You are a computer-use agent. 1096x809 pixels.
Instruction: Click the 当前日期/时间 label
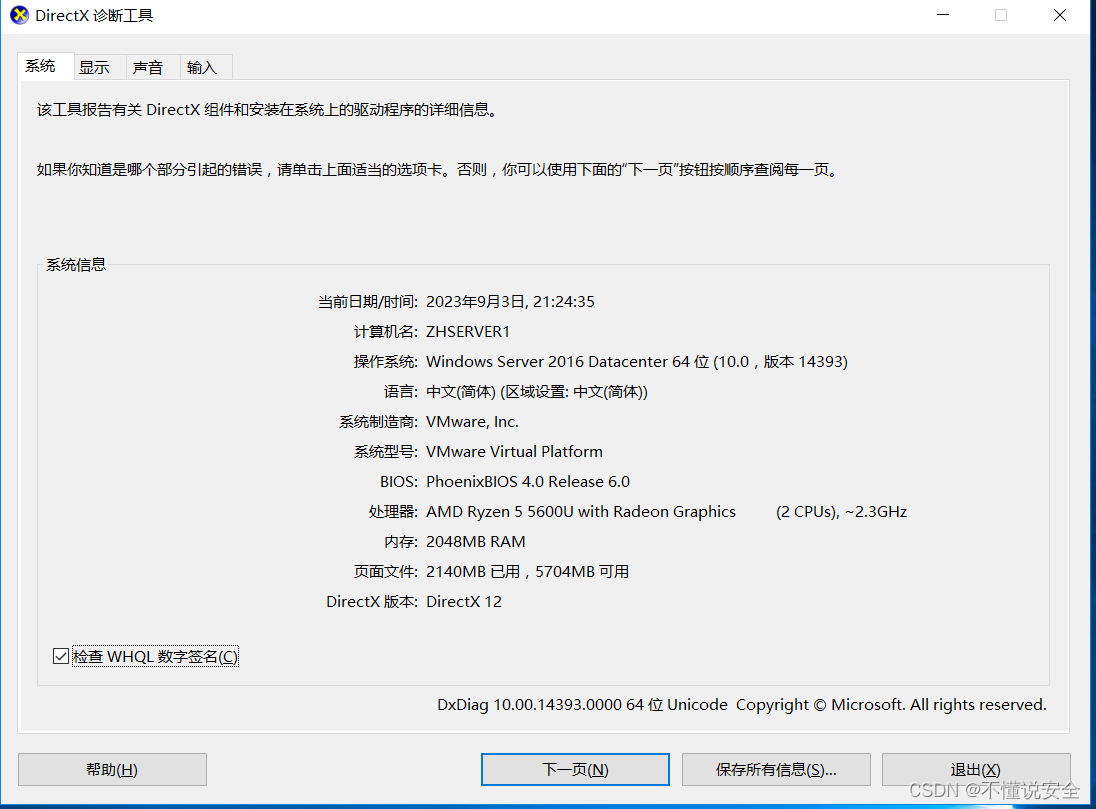(368, 301)
